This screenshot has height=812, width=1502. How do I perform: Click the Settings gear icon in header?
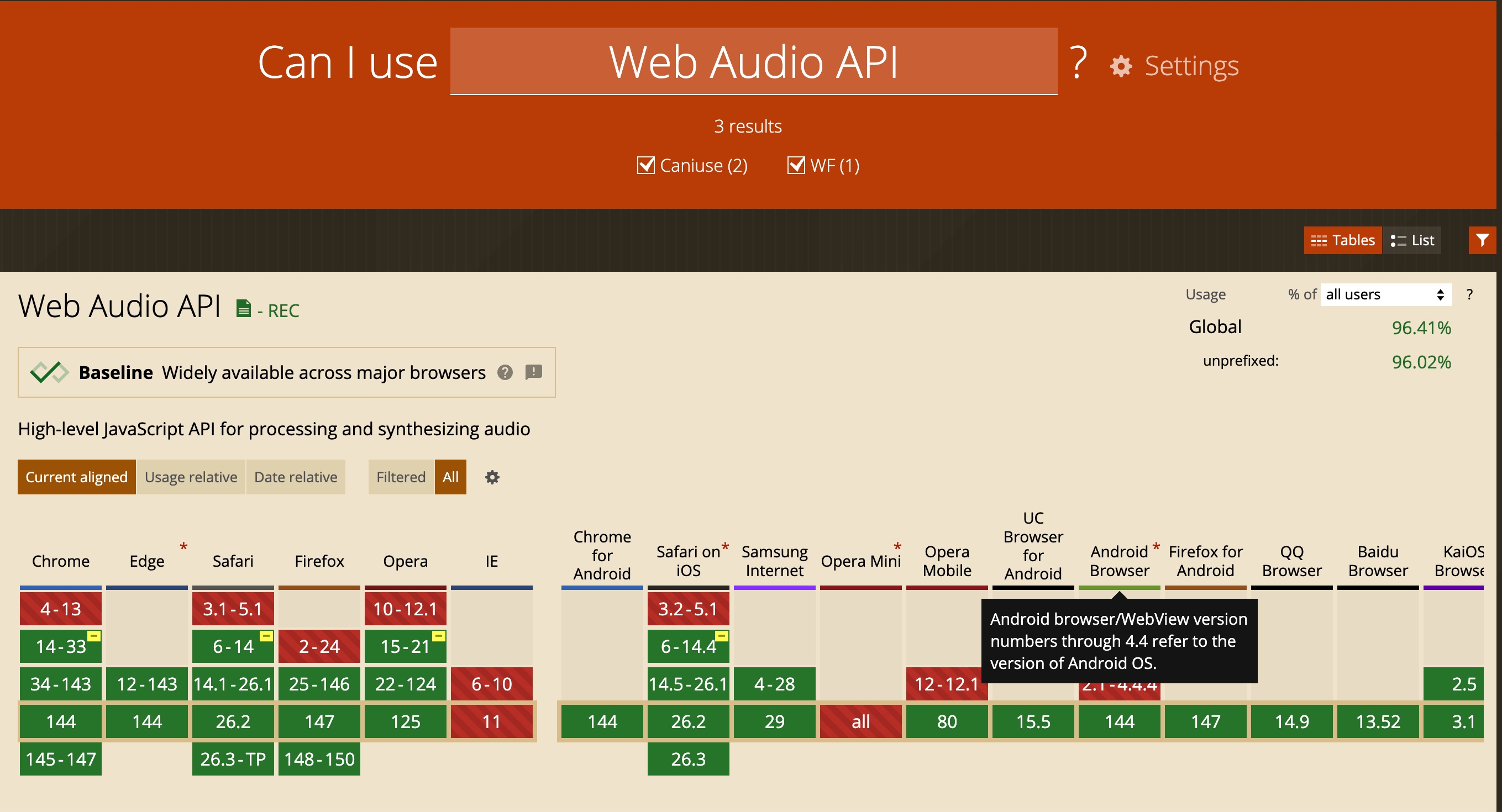[1121, 66]
